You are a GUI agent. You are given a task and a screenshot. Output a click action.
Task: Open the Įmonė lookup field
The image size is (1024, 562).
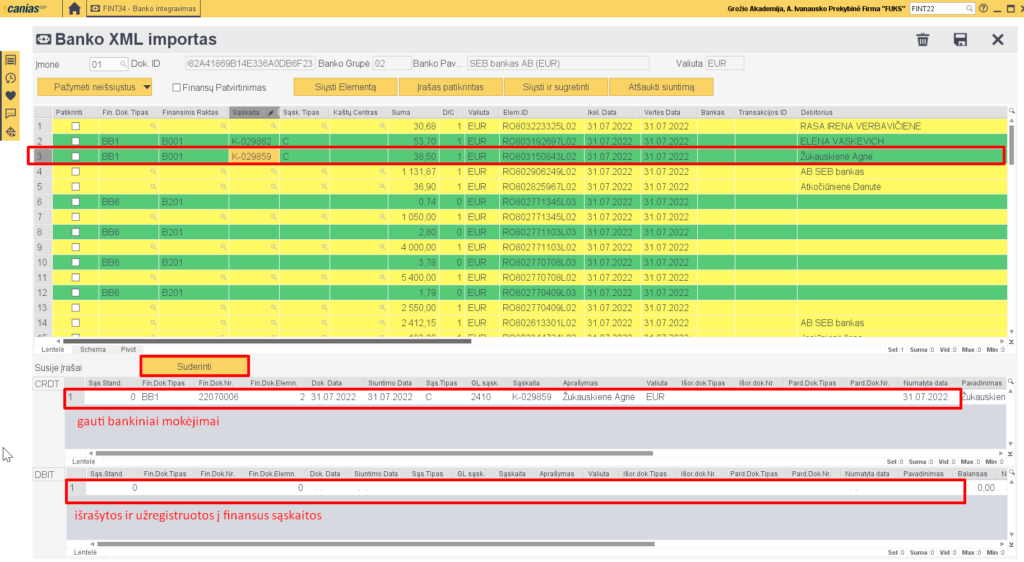coord(123,63)
